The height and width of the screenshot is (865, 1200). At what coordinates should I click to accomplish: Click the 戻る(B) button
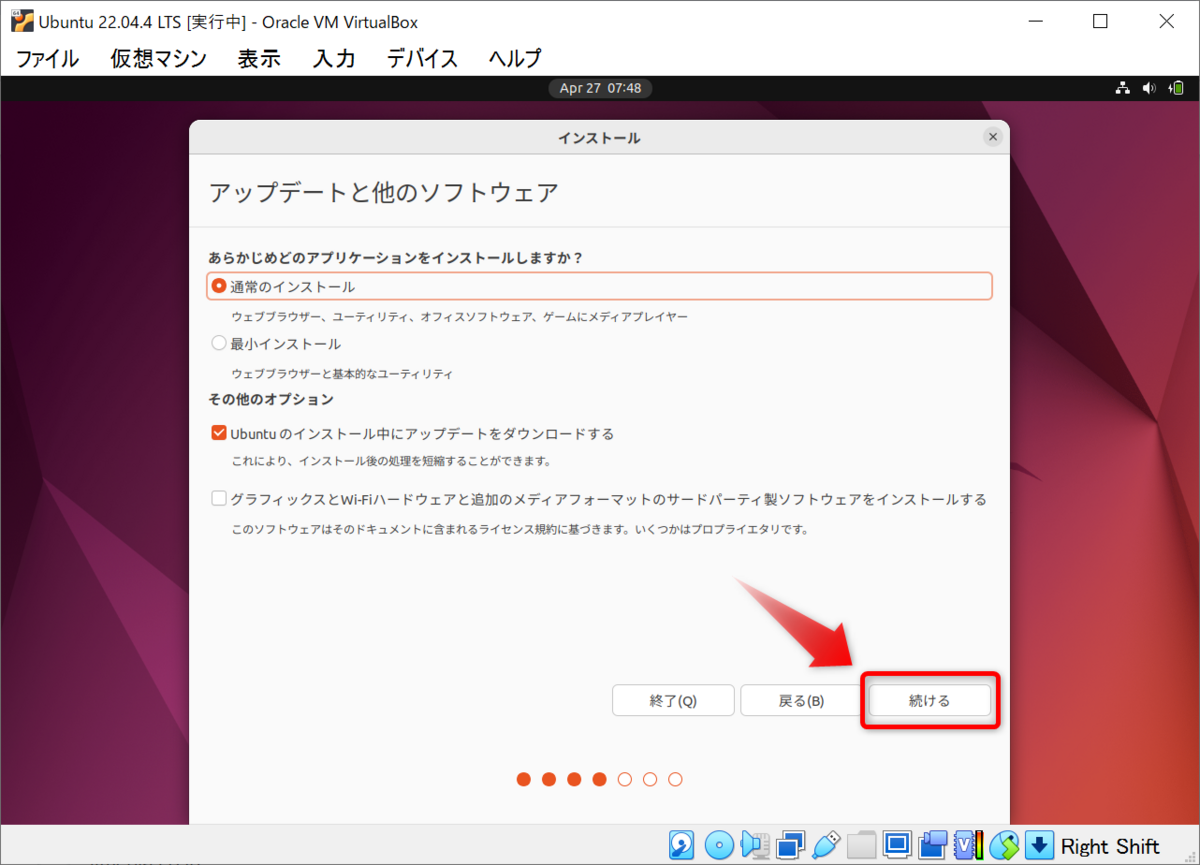point(801,700)
